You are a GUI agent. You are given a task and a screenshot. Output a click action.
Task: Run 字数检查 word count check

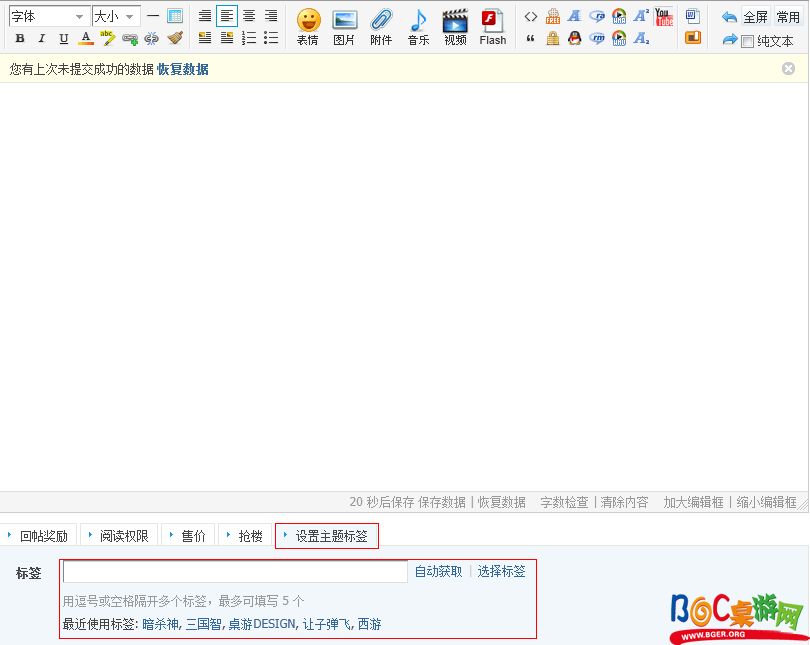564,502
